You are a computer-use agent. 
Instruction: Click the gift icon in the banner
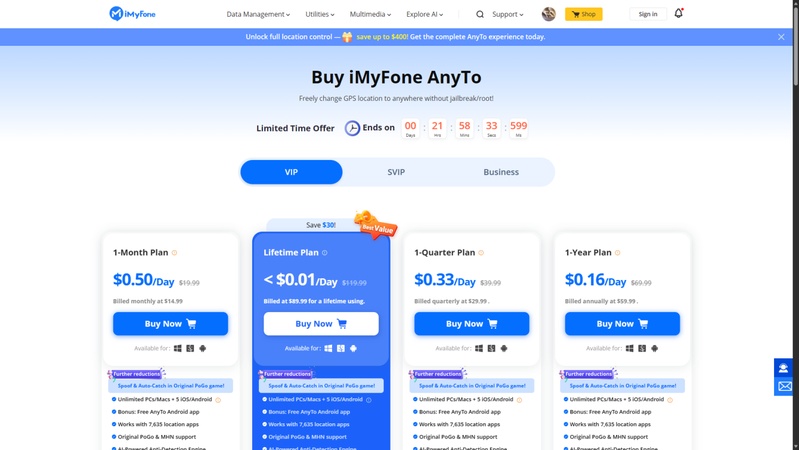tap(347, 37)
